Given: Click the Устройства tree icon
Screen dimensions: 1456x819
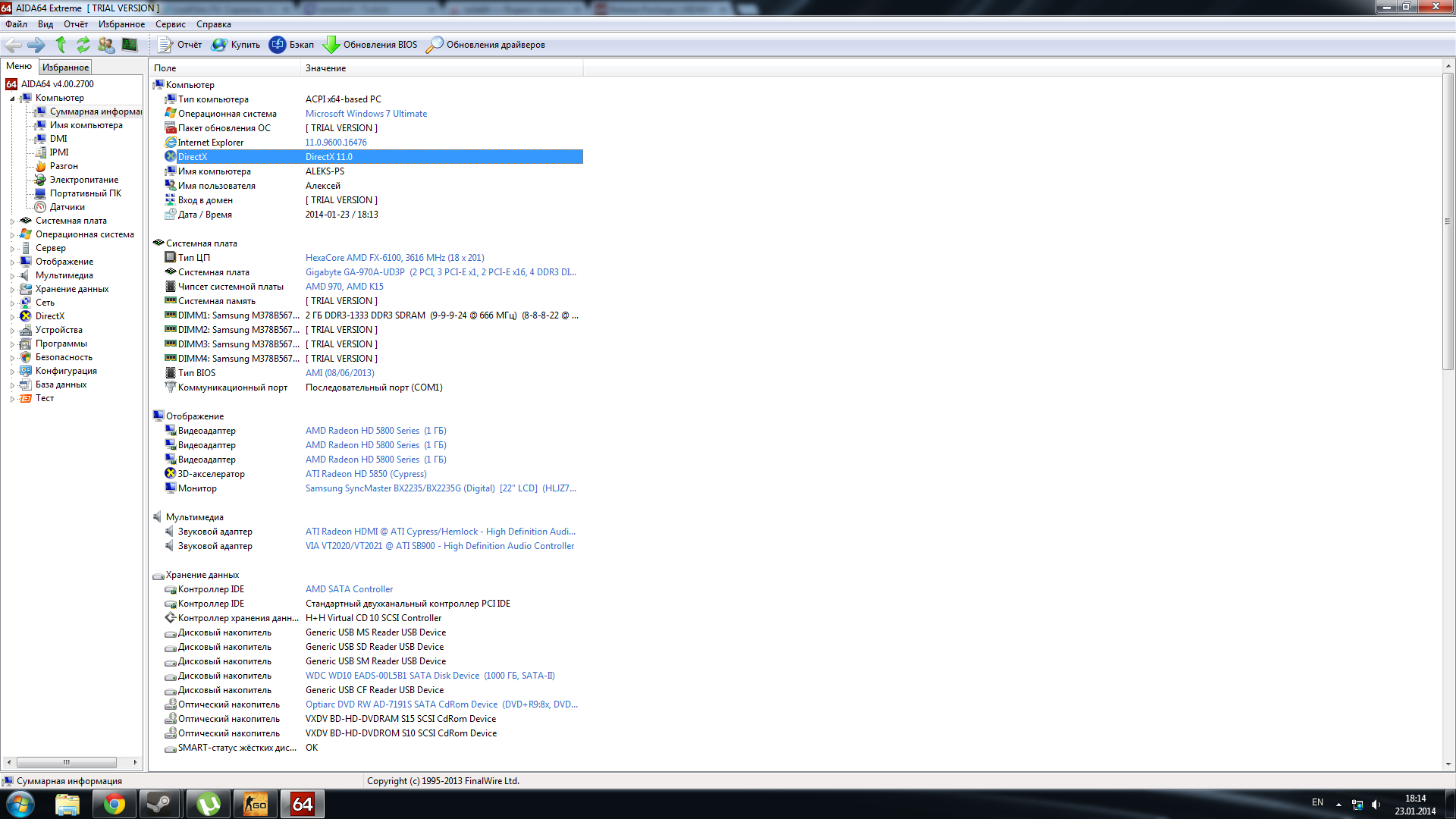Looking at the screenshot, I should [26, 330].
